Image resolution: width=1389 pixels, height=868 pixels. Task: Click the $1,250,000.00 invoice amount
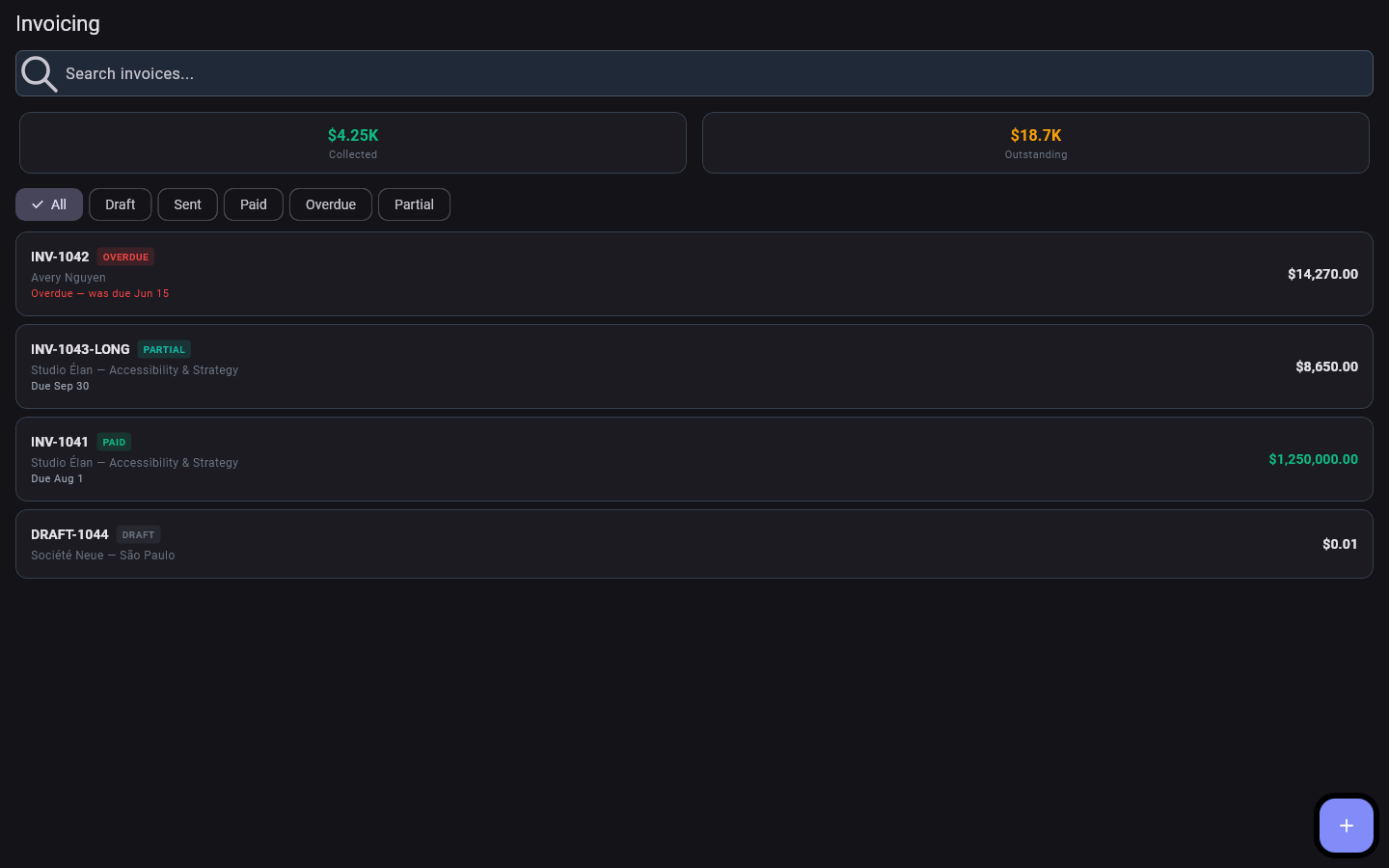click(x=1313, y=459)
